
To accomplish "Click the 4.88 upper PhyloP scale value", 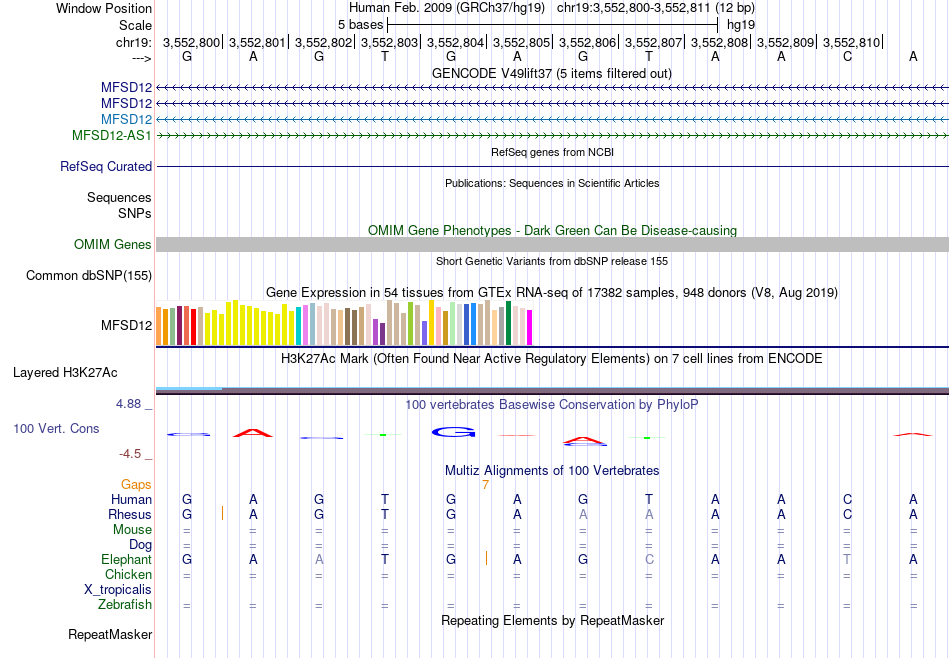I will coord(128,404).
